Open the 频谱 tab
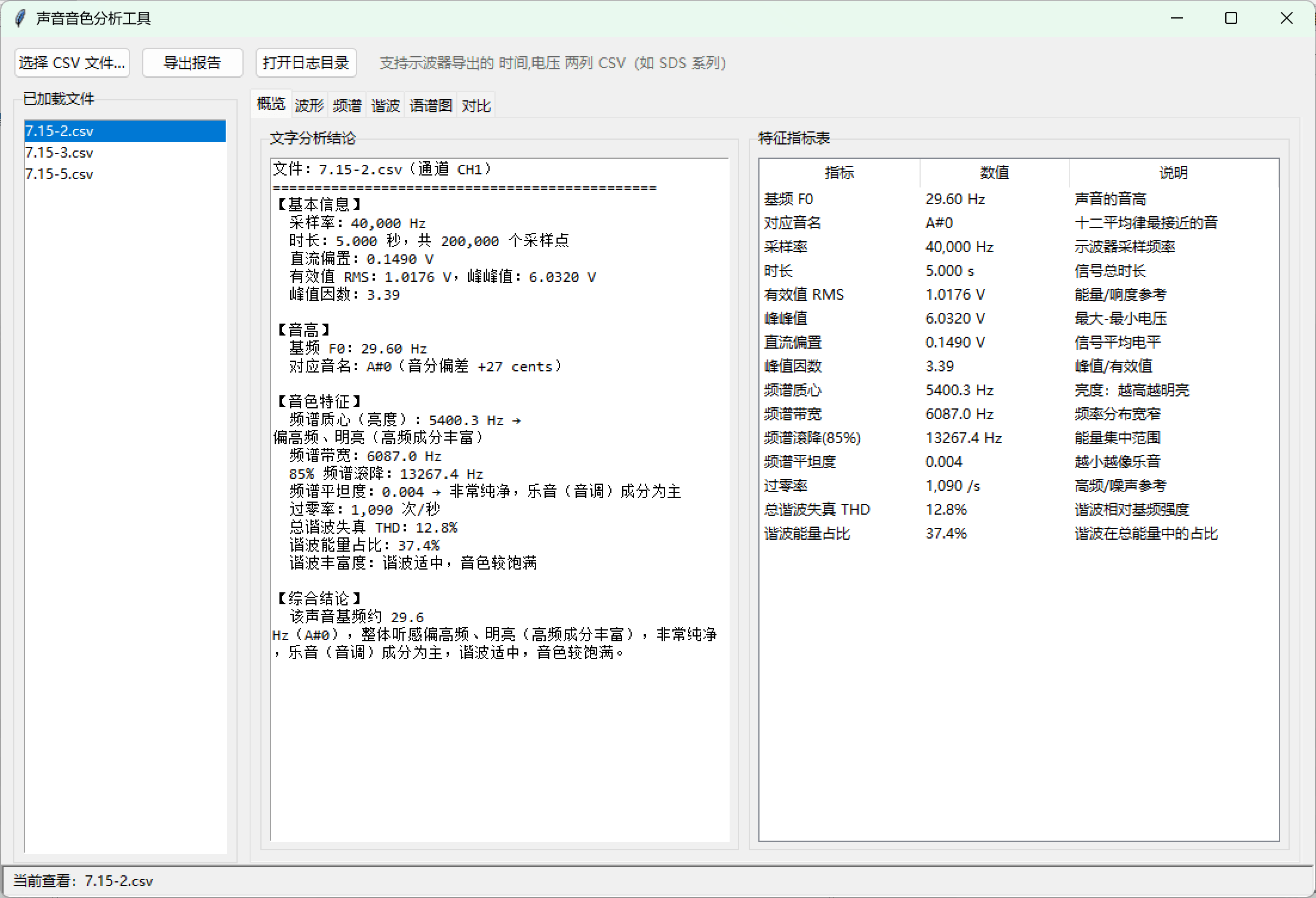Screen dimensions: 1316x898 (347, 106)
